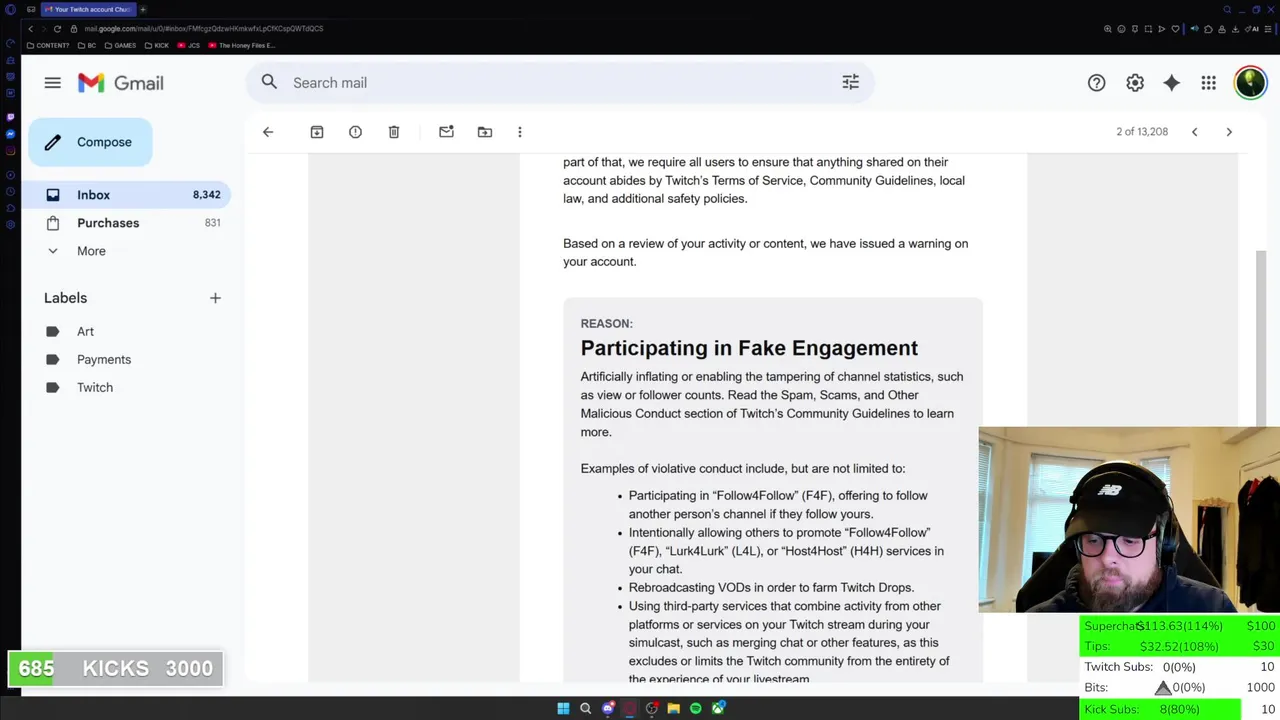Click browser pinboard pin icon
The width and height of the screenshot is (1280, 720).
click(1135, 29)
